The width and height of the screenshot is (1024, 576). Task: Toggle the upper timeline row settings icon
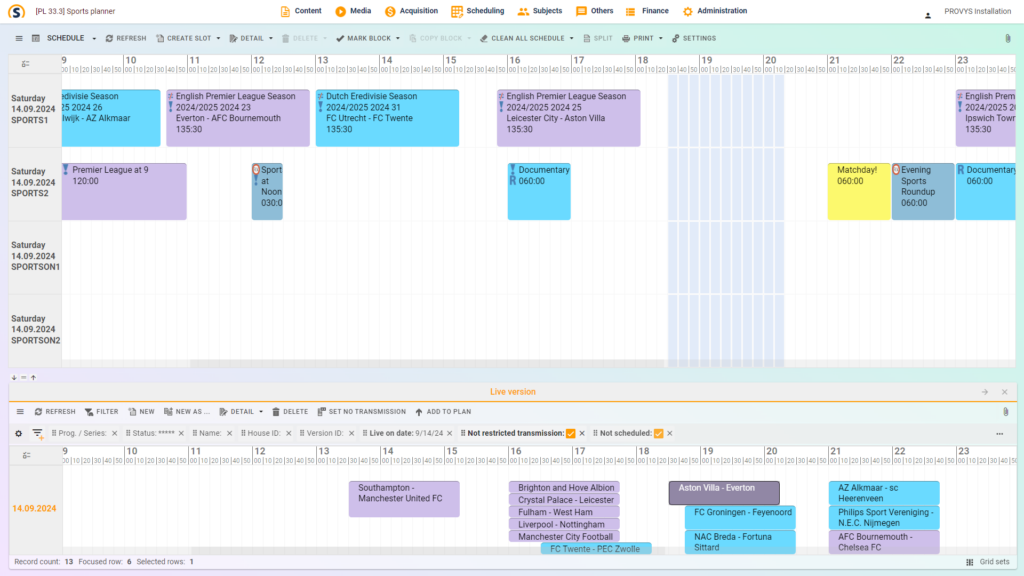pos(25,64)
